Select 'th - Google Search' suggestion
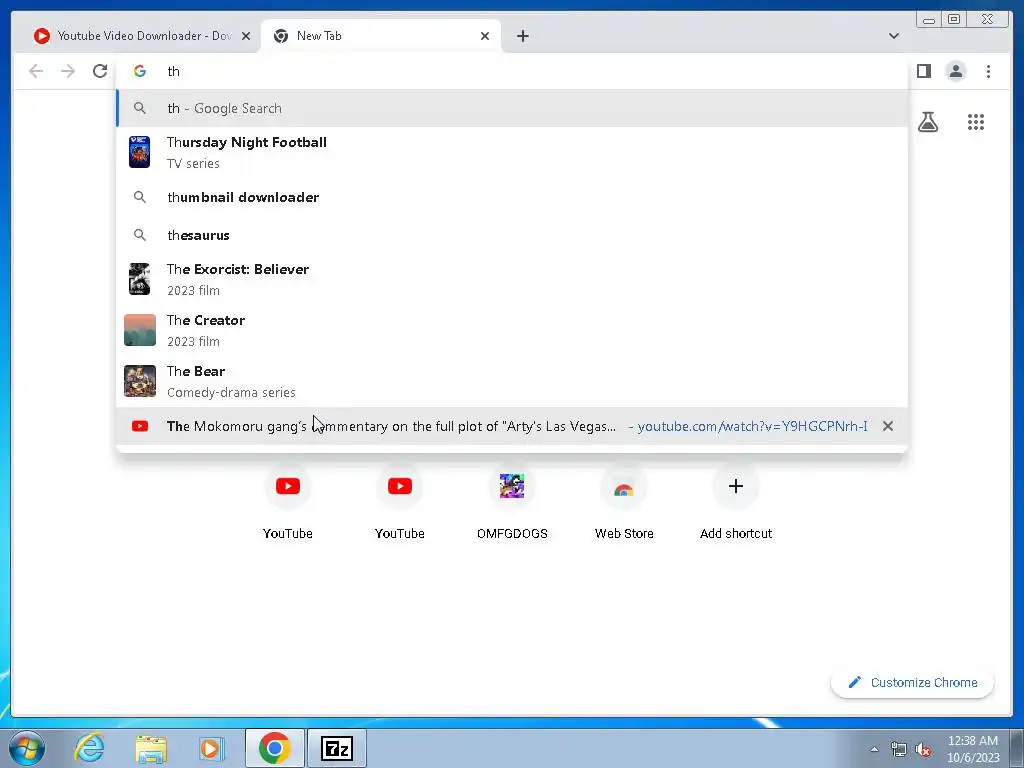The image size is (1024, 768). click(511, 108)
